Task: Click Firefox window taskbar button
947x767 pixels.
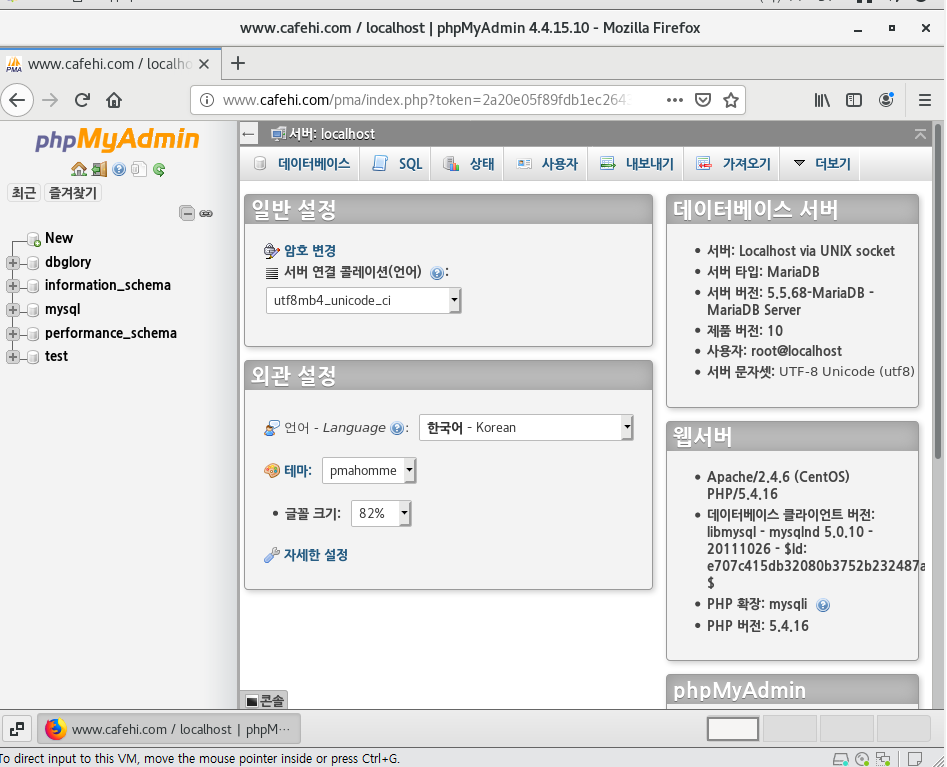Action: coord(169,729)
